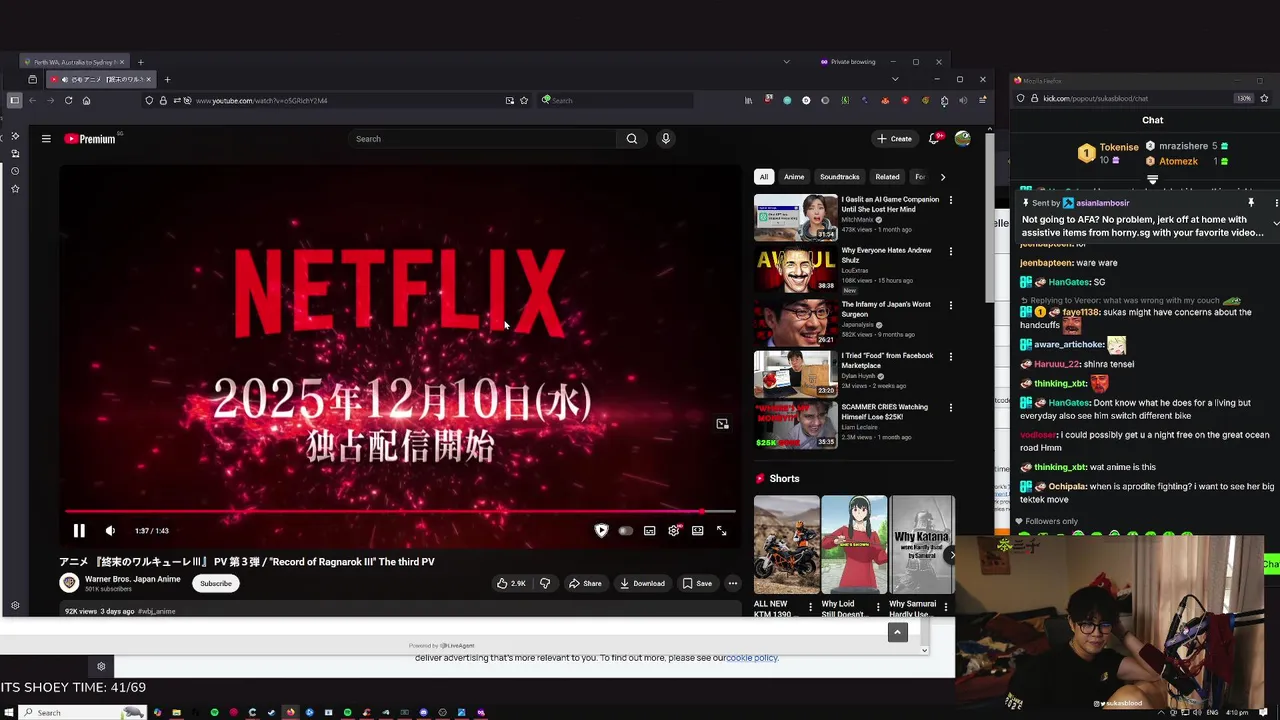Viewport: 1280px width, 720px height.
Task: Show more filter chips with right arrow
Action: pos(942,177)
